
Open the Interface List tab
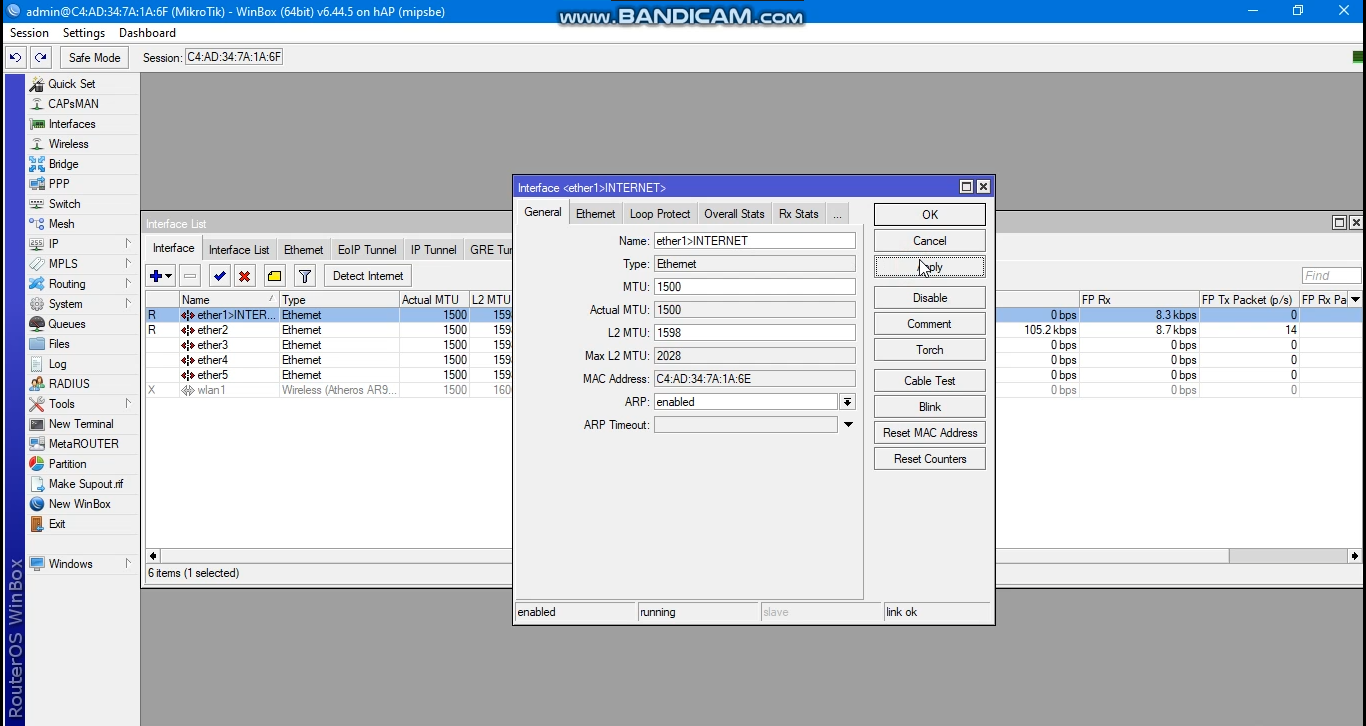pos(239,250)
